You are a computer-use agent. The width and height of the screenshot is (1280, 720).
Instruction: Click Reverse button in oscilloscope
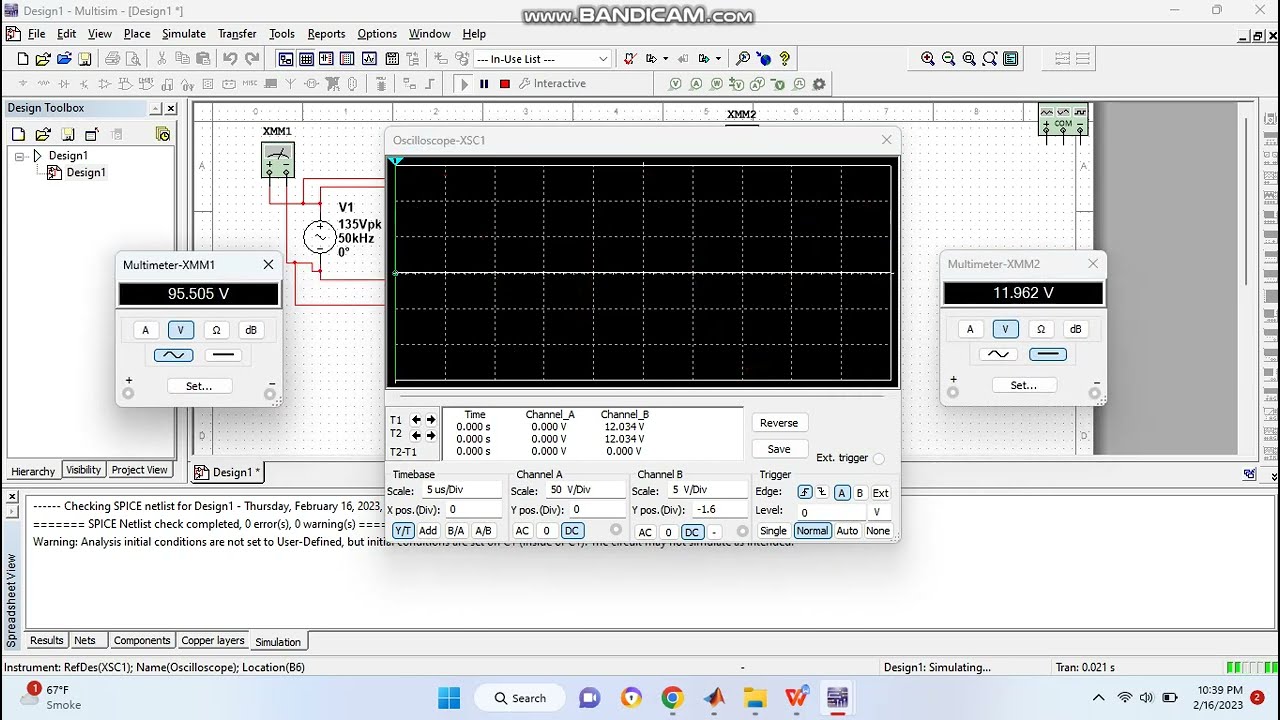pyautogui.click(x=779, y=423)
